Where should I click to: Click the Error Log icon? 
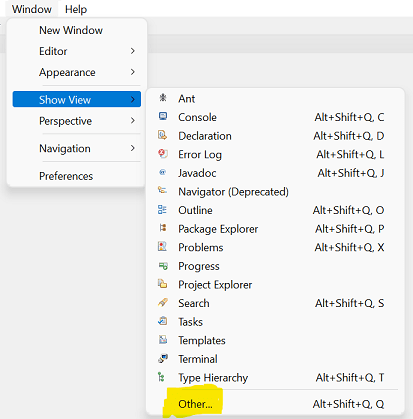163,154
